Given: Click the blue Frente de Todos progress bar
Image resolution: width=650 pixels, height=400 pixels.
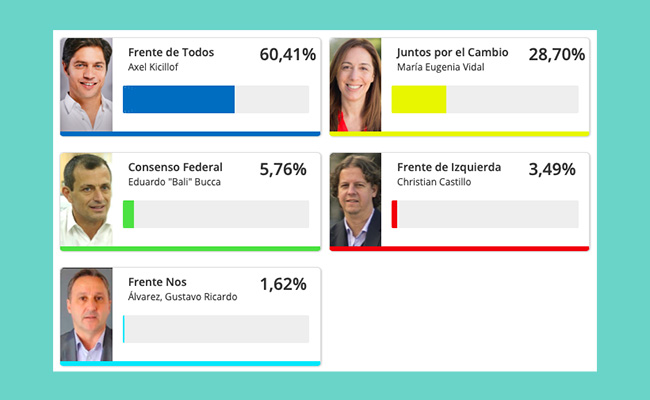Looking at the screenshot, I should (216, 99).
